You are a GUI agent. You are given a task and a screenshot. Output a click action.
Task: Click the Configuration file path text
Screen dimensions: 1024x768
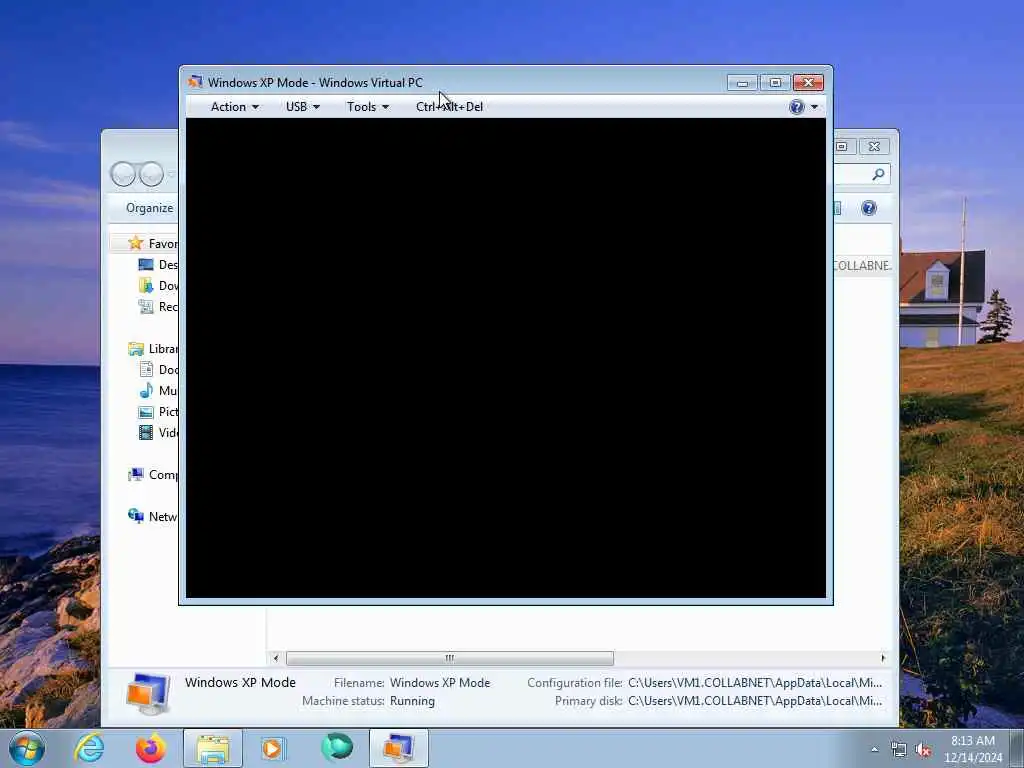[755, 683]
